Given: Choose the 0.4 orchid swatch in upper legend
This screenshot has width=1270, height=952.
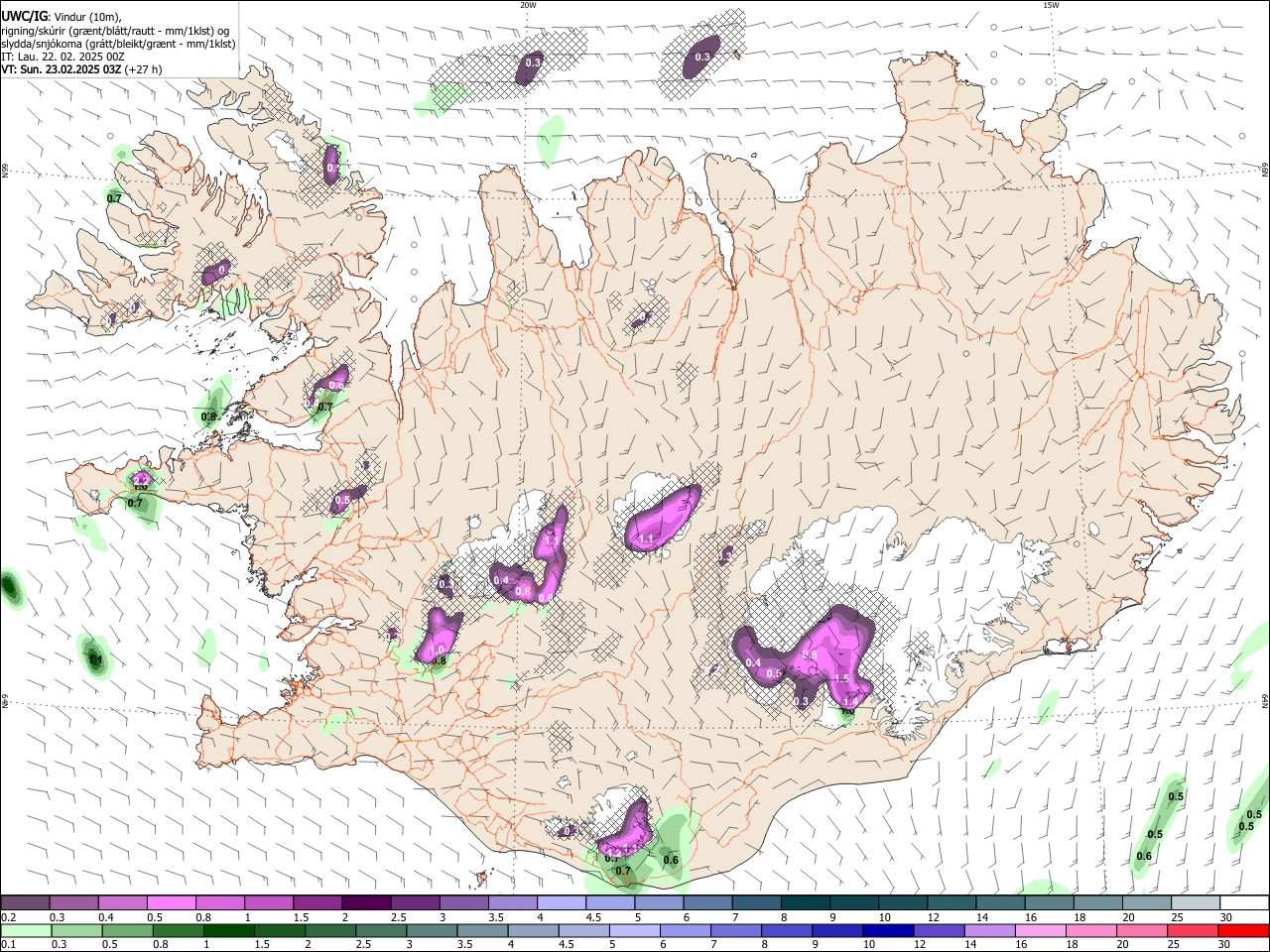Looking at the screenshot, I should point(122,902).
